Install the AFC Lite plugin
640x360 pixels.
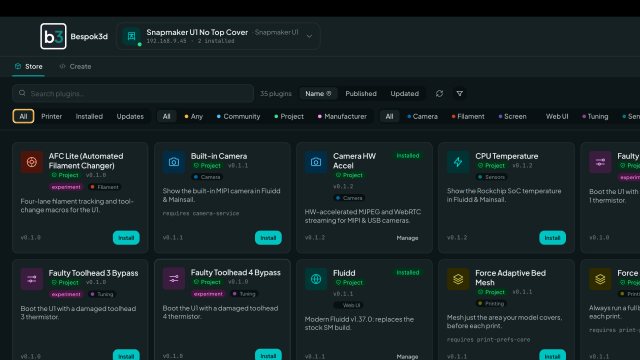[126, 238]
